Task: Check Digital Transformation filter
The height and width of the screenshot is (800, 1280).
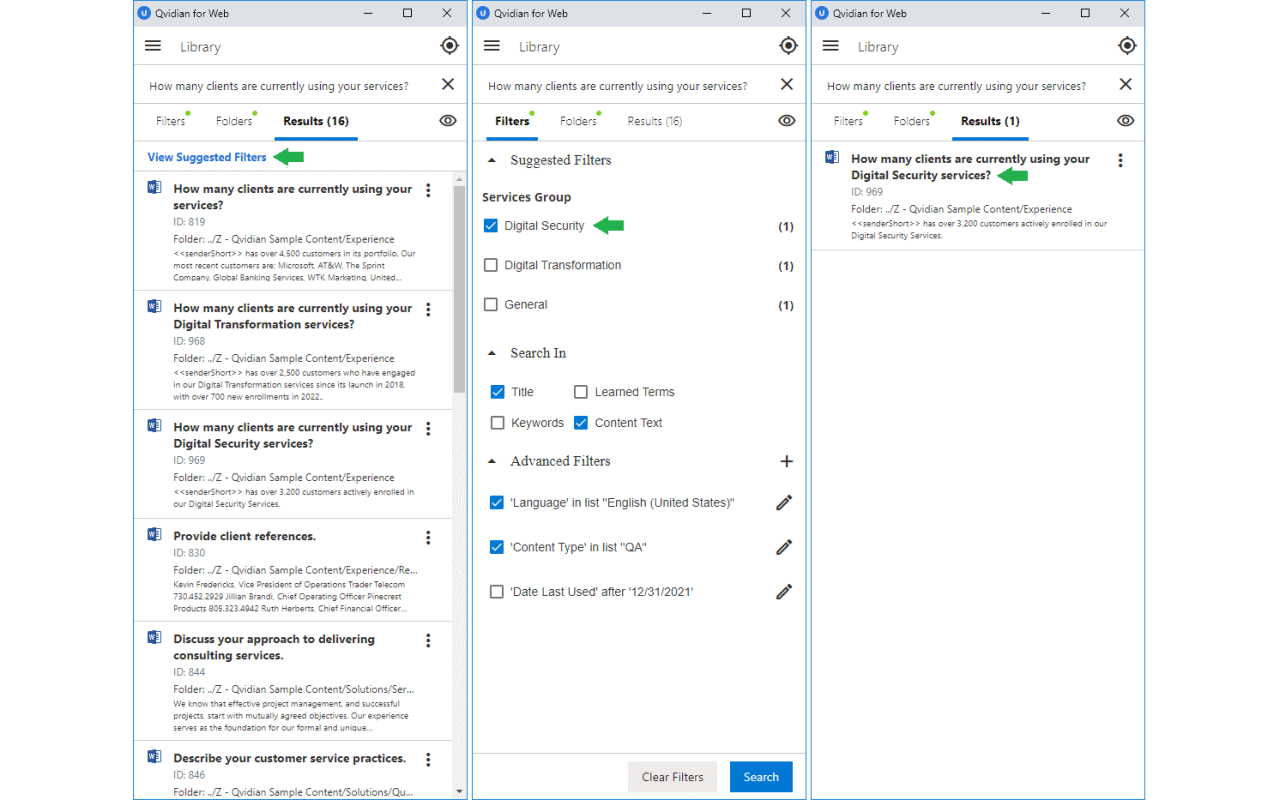Action: tap(490, 265)
